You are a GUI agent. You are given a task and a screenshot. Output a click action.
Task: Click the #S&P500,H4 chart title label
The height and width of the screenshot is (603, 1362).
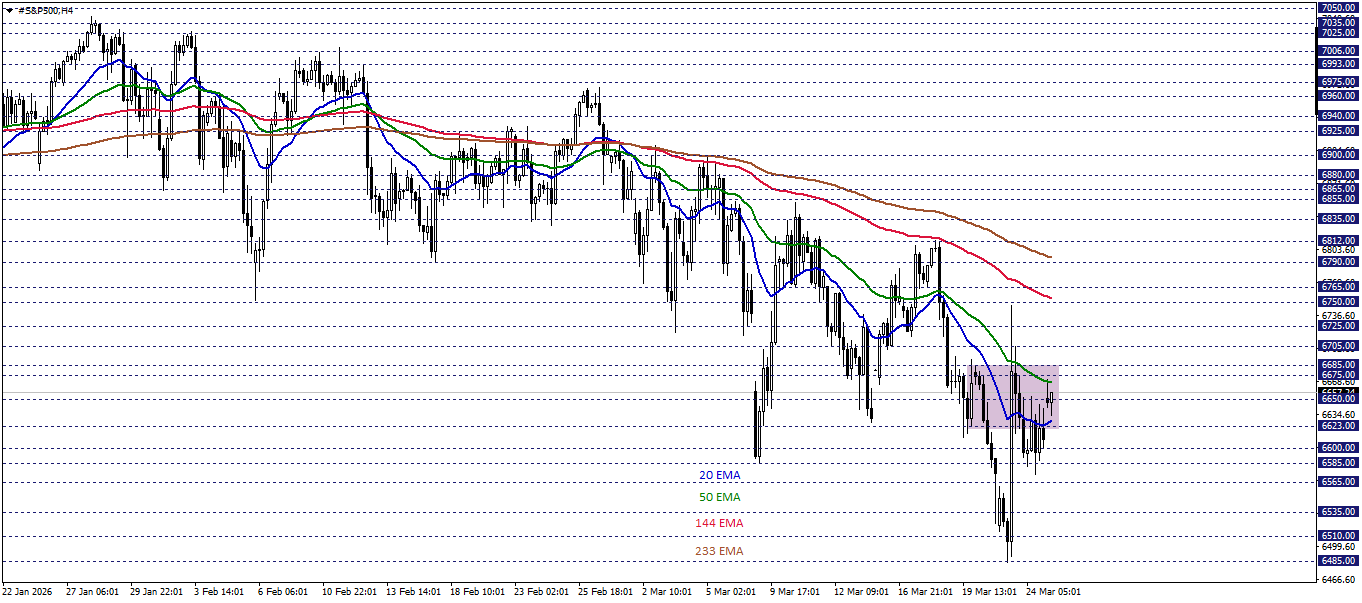[x=45, y=10]
